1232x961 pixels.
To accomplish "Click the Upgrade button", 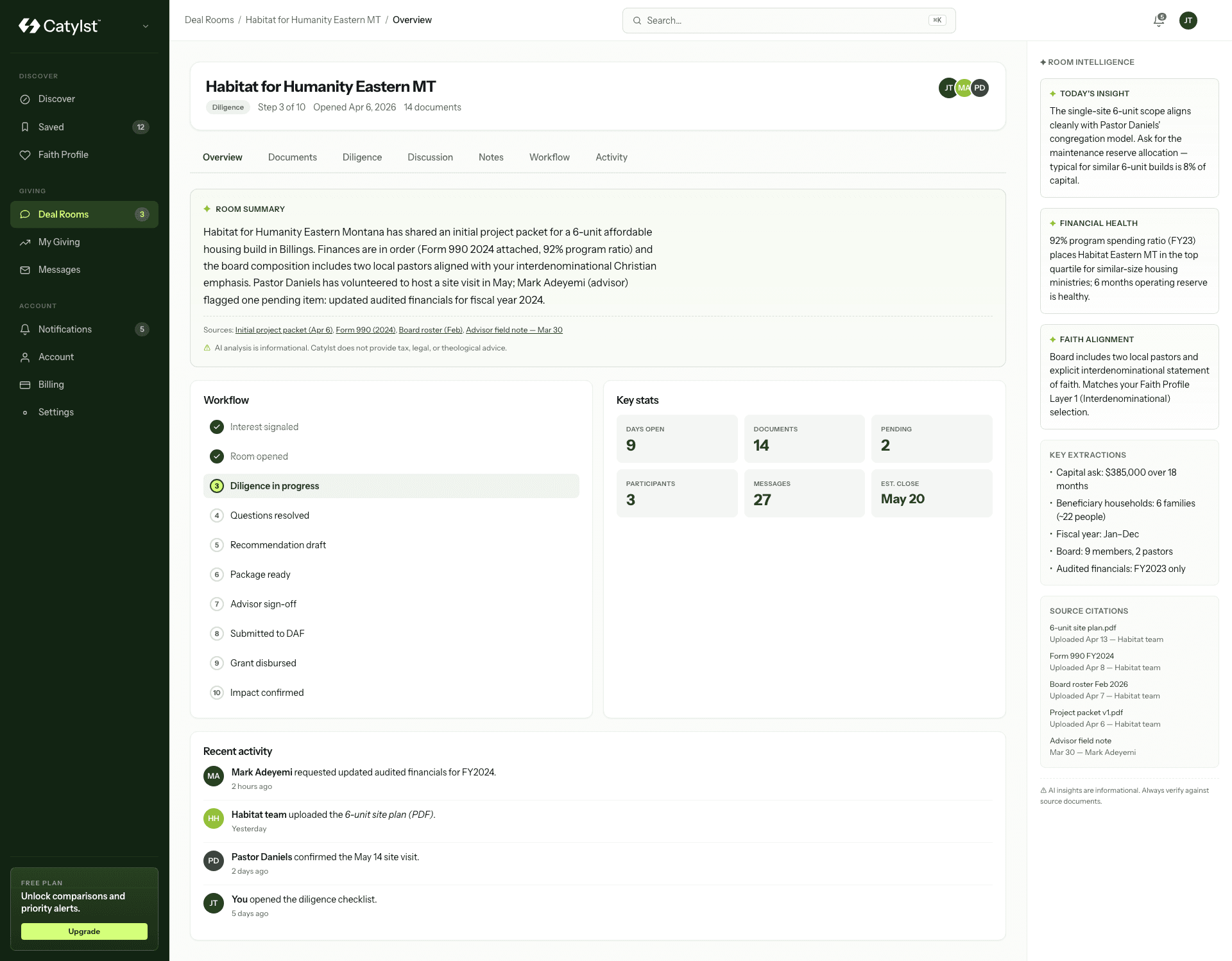I will tap(84, 931).
